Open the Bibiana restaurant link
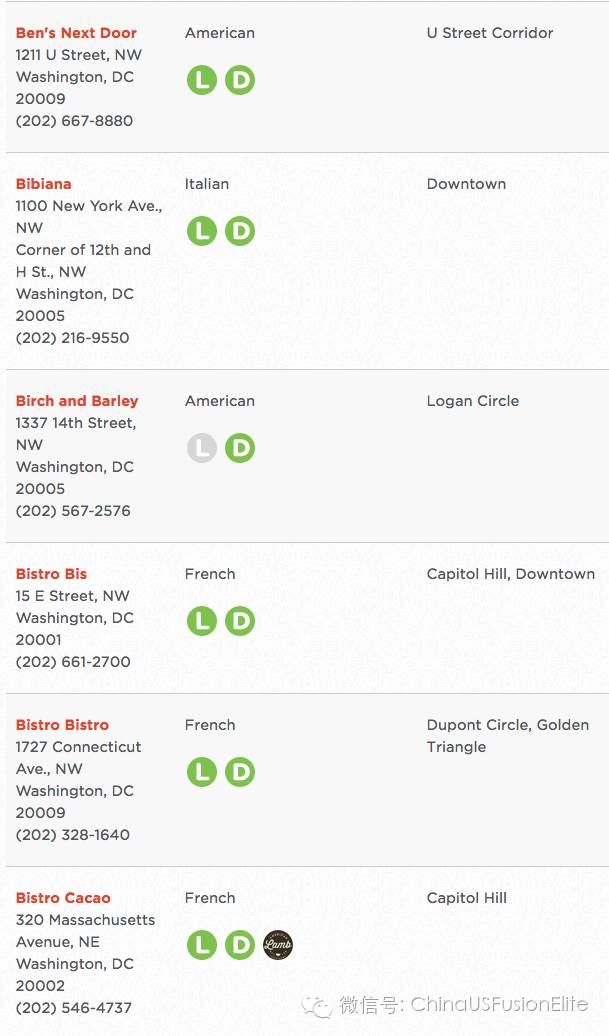This screenshot has width=609, height=1036. click(x=44, y=184)
